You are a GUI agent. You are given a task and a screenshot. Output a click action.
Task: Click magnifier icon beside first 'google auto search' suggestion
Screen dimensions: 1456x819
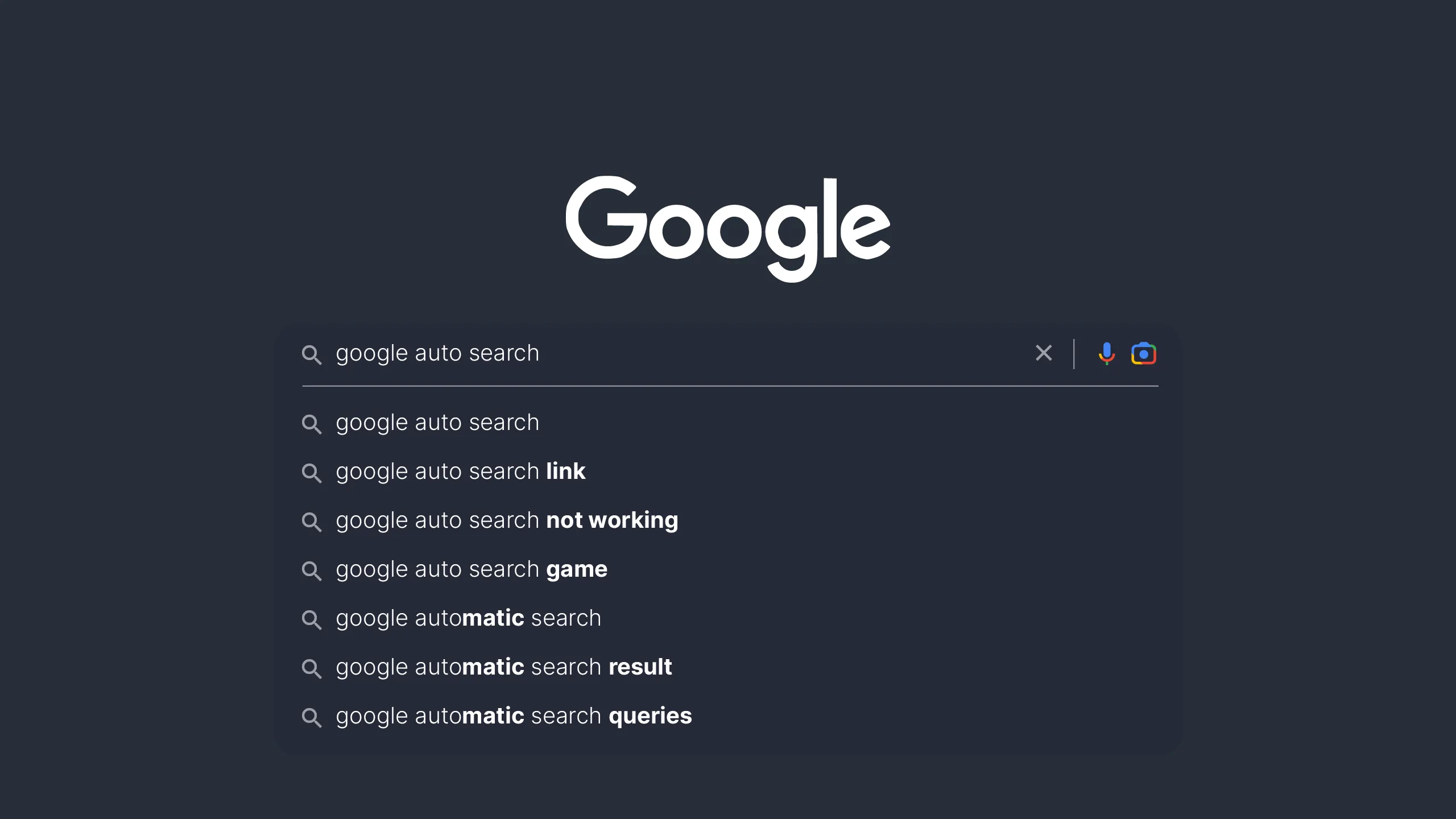(x=312, y=424)
